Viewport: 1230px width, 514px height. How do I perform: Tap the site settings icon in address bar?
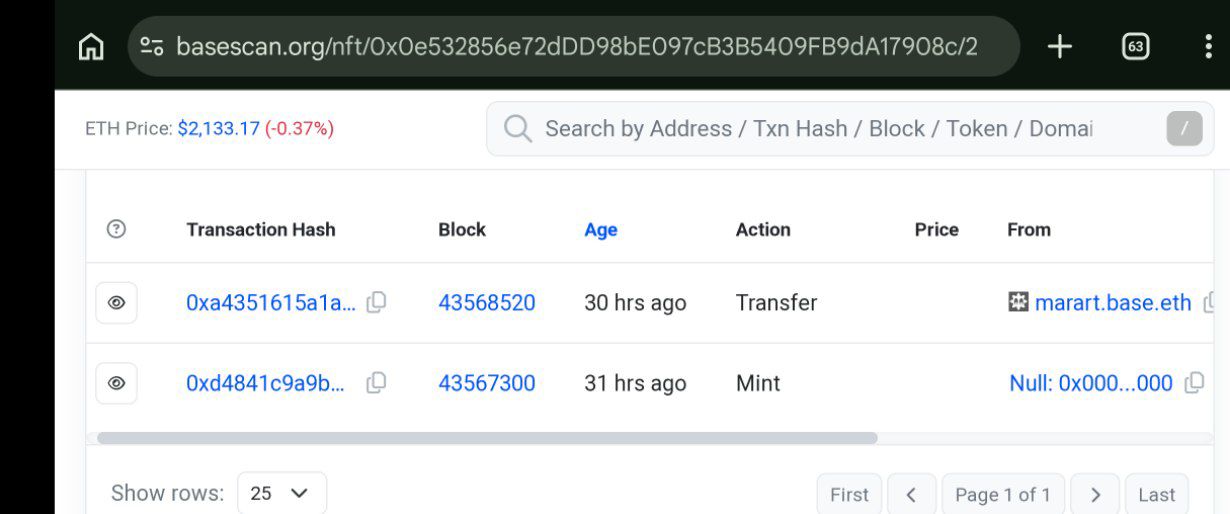click(152, 46)
